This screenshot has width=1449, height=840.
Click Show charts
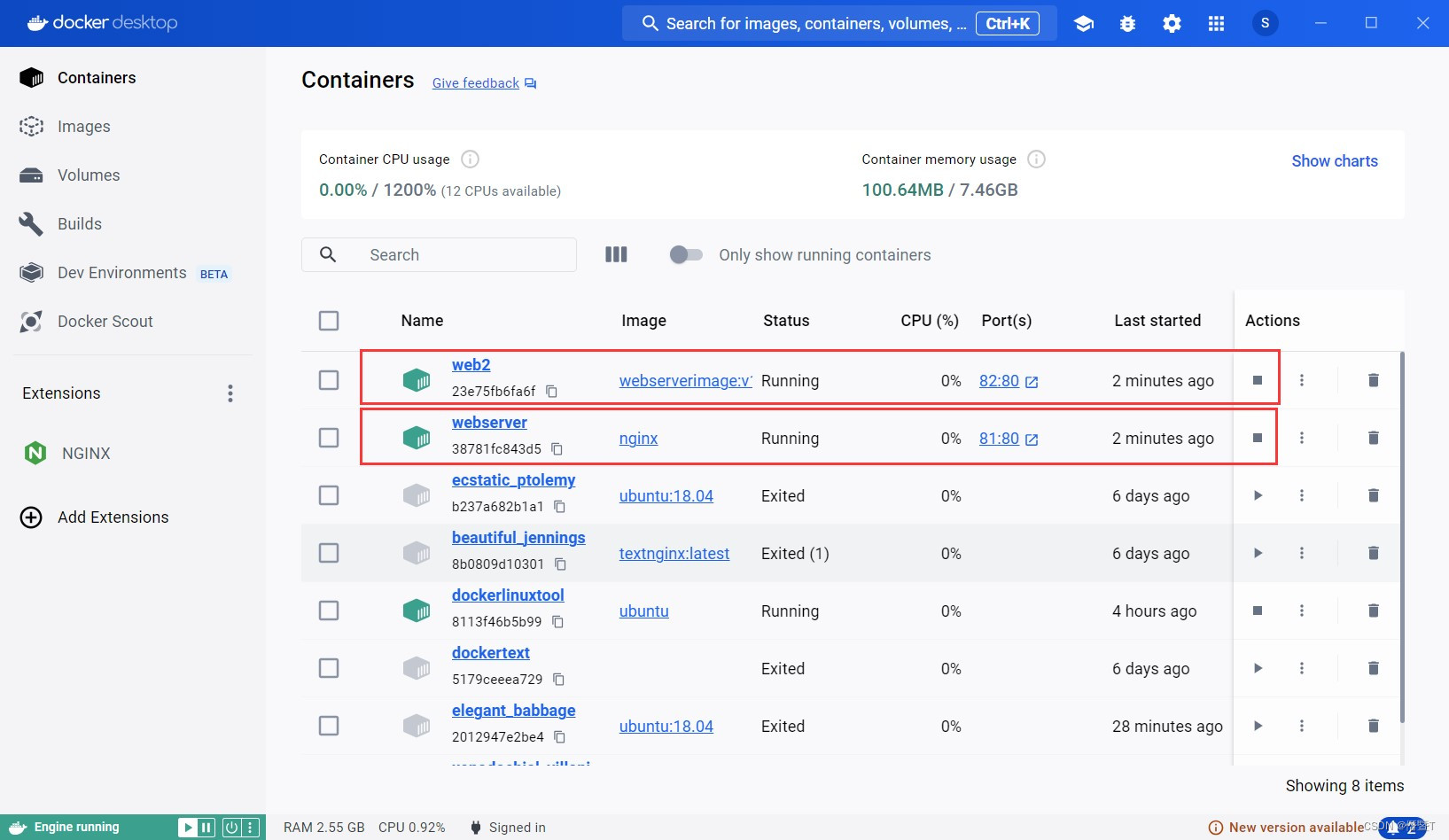[x=1334, y=161]
